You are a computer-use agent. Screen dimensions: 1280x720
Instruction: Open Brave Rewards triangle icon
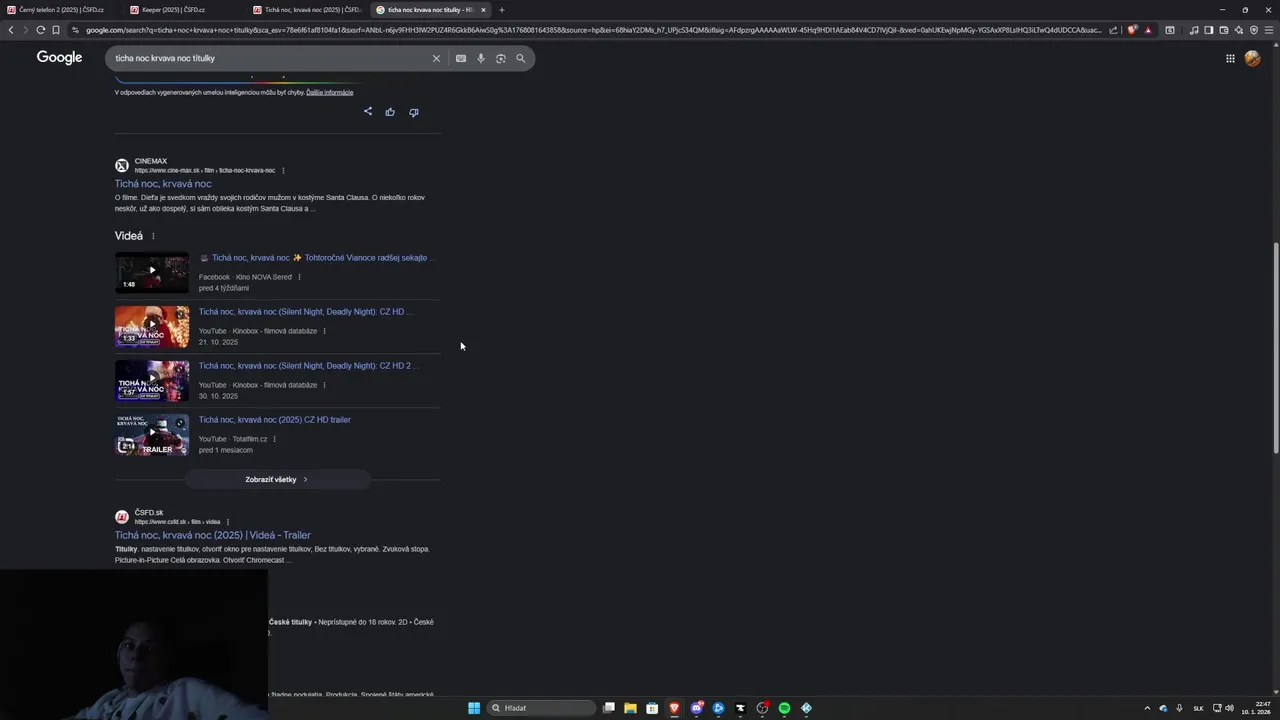1147,30
